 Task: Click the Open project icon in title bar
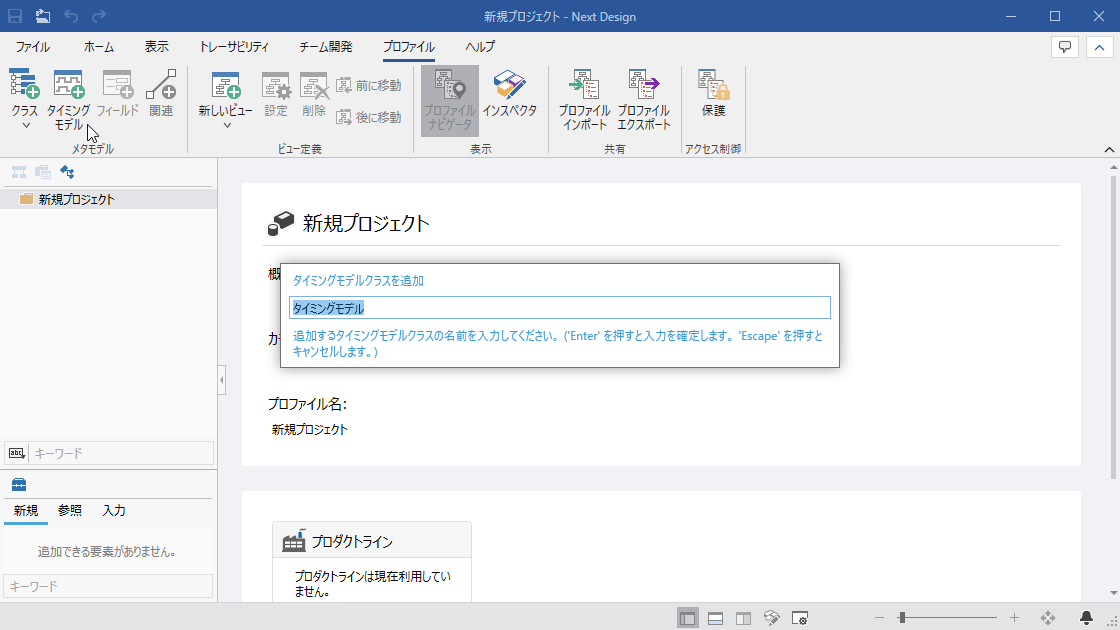[43, 16]
